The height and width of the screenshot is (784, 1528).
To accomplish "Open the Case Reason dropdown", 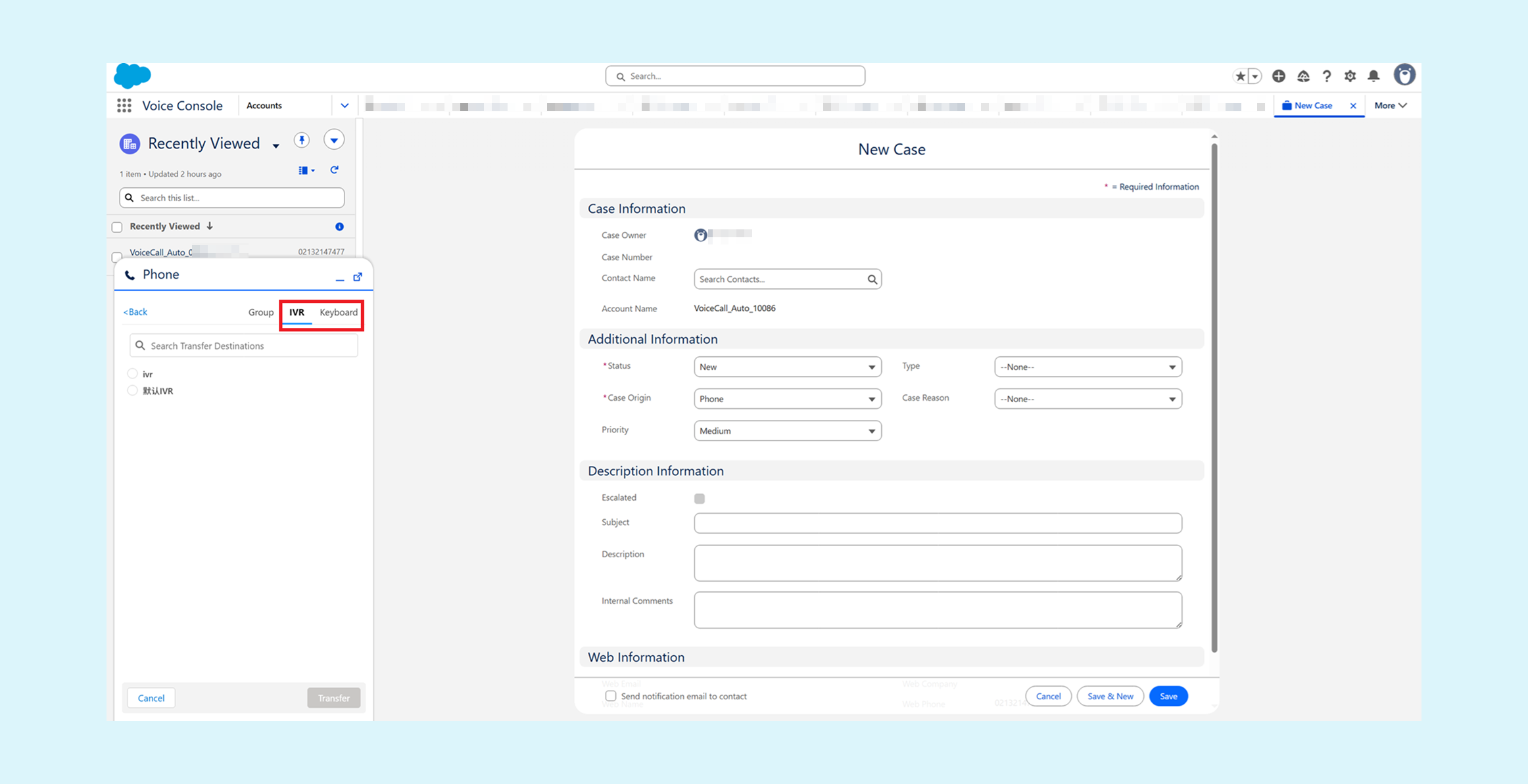I will [1088, 399].
